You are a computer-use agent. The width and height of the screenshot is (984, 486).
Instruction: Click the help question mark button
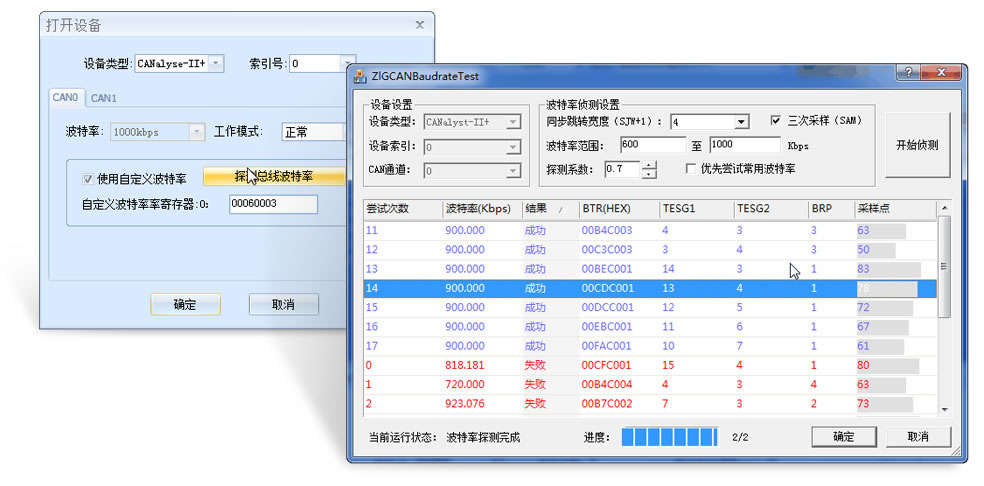click(x=907, y=72)
